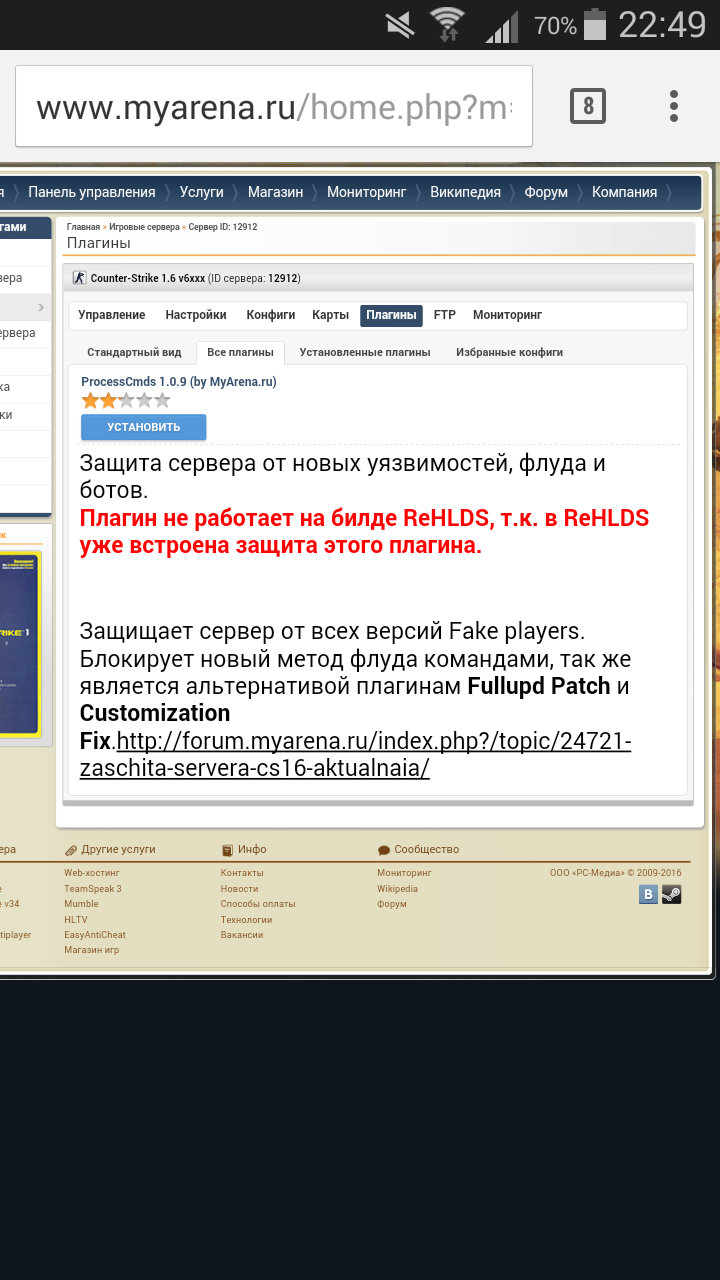Click the Инфо section icon in footer
Viewport: 720px width, 1280px height.
(227, 850)
